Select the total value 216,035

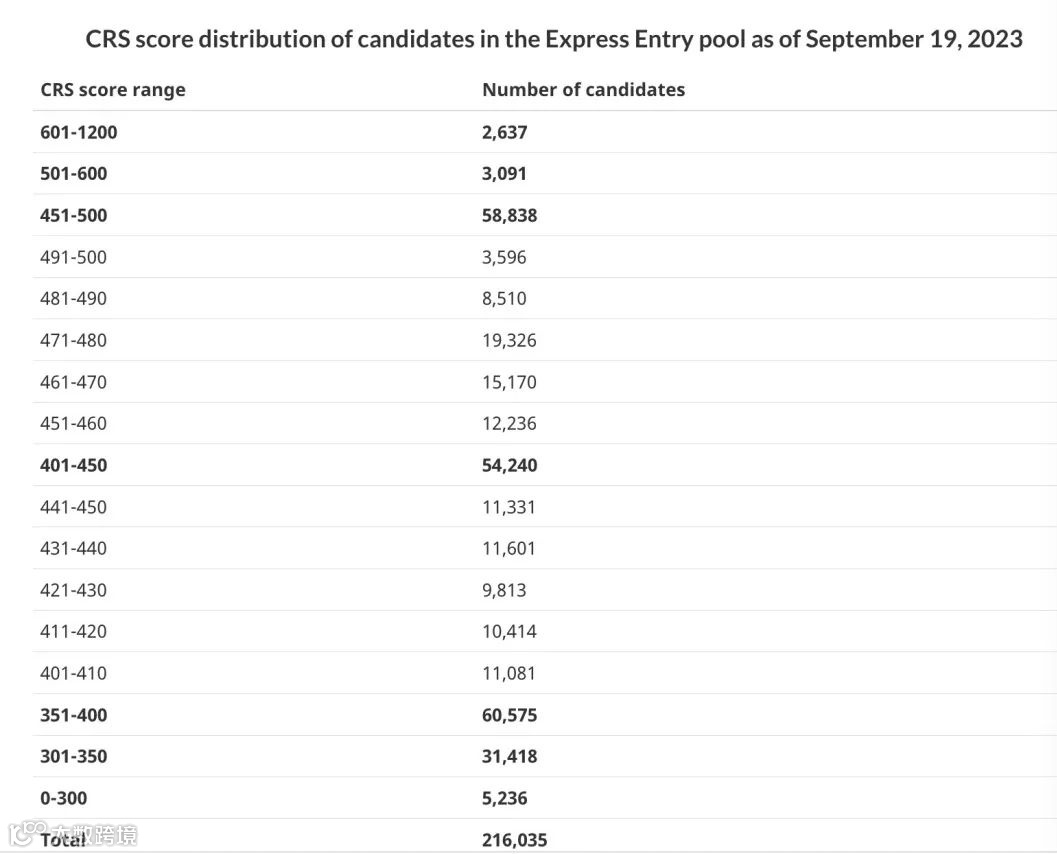[514, 840]
